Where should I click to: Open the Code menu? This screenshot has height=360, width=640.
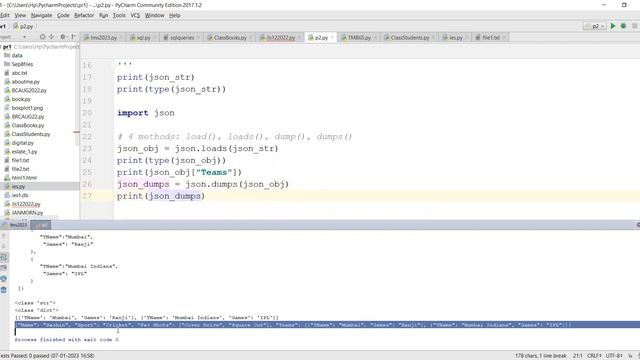63,16
